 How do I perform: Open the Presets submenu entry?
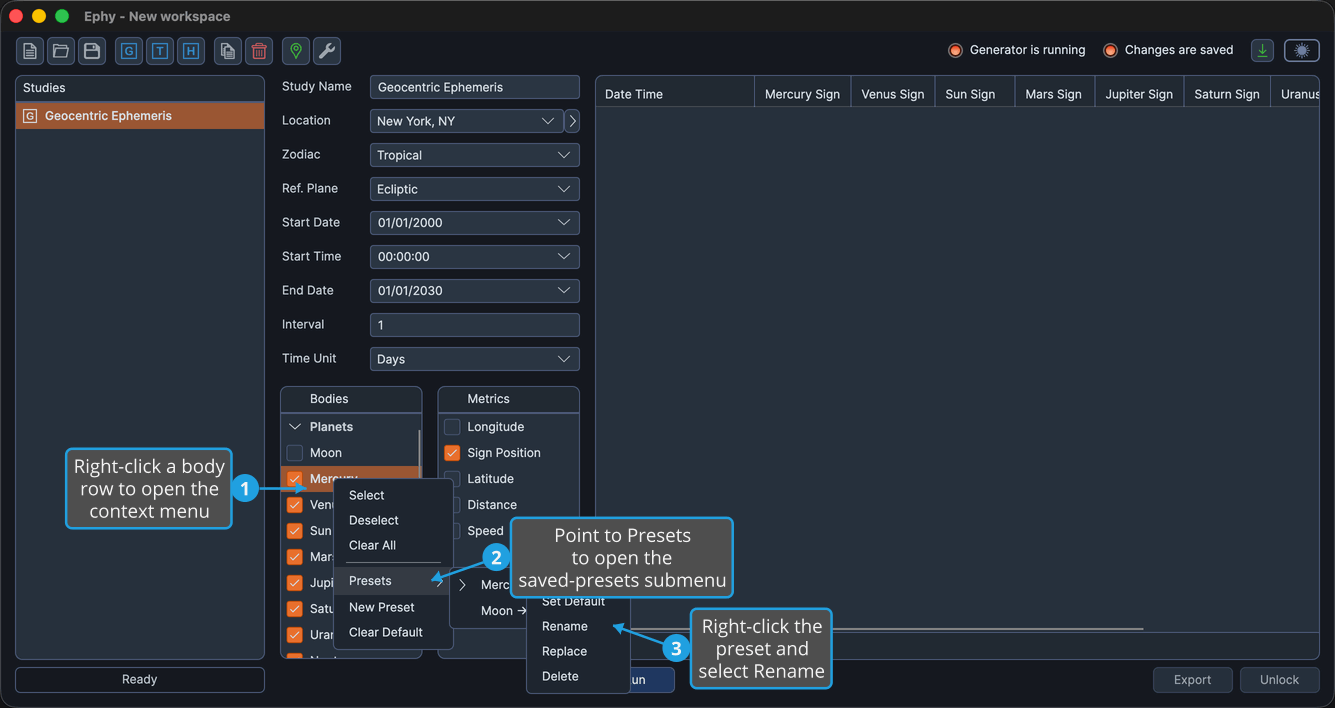[x=393, y=581]
